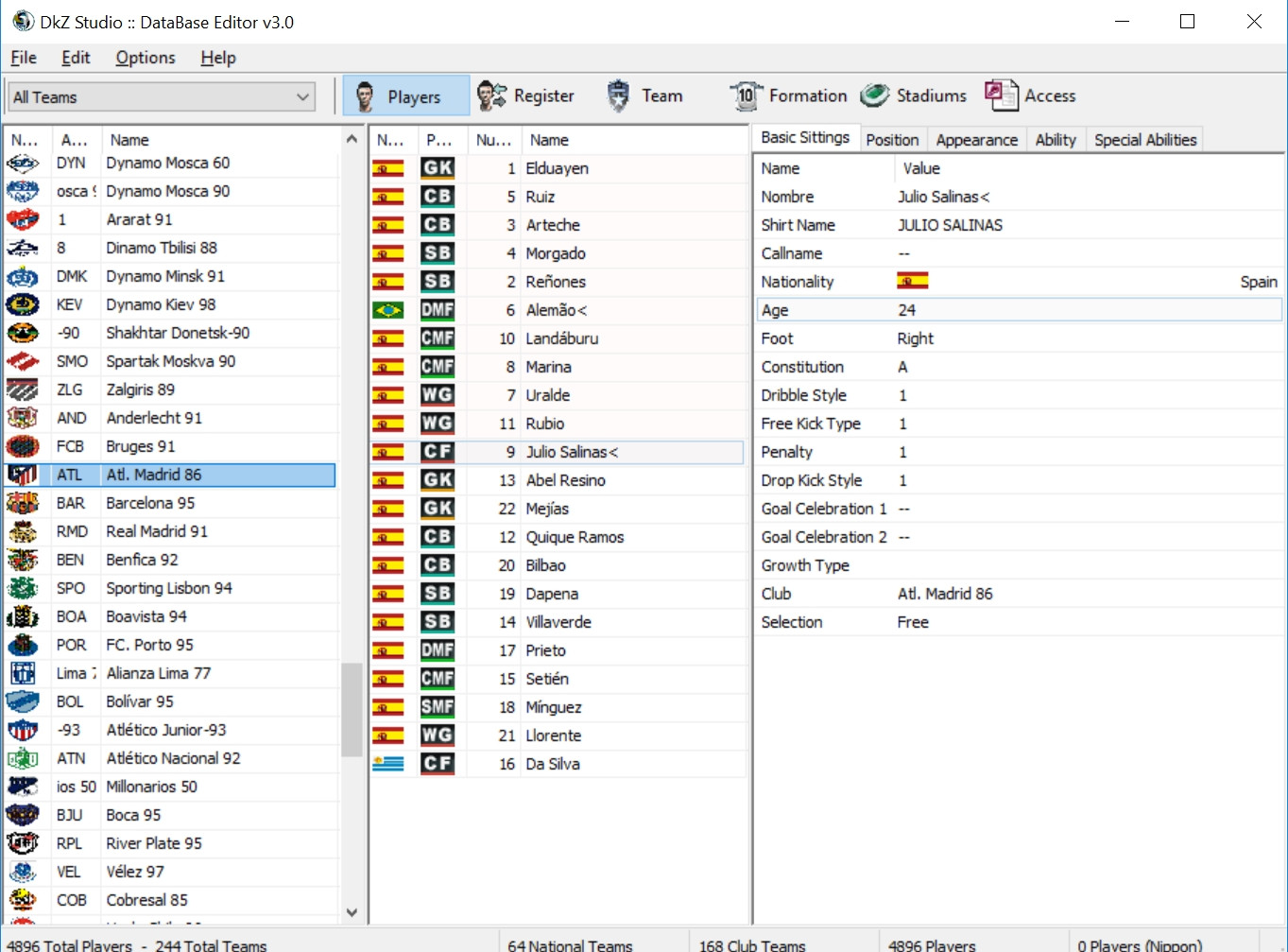Open the Edit menu

(76, 58)
